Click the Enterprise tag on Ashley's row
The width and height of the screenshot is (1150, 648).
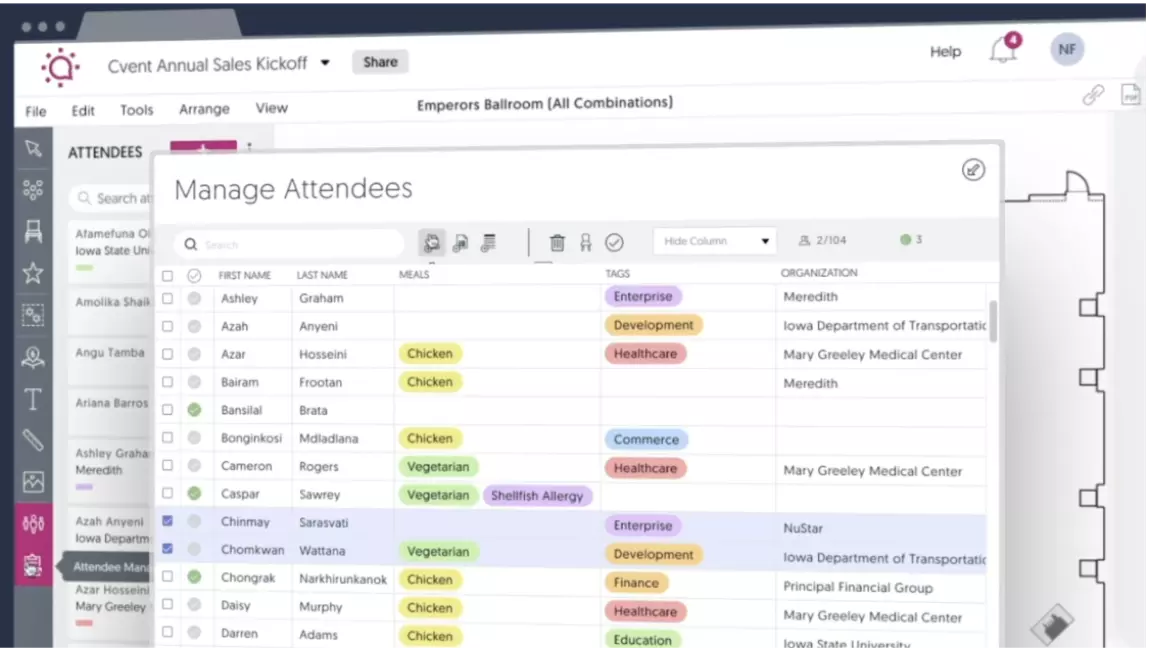[x=643, y=296]
